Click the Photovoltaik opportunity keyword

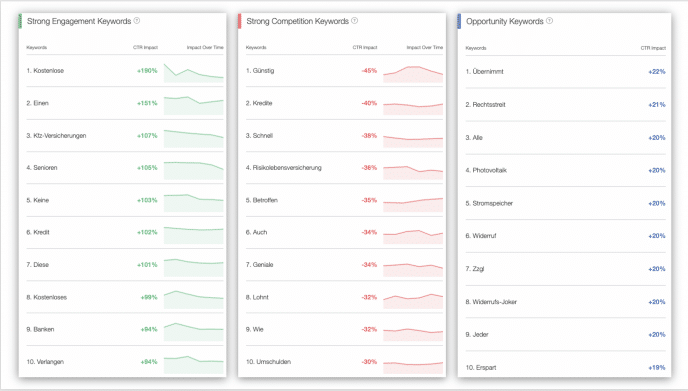click(x=486, y=170)
